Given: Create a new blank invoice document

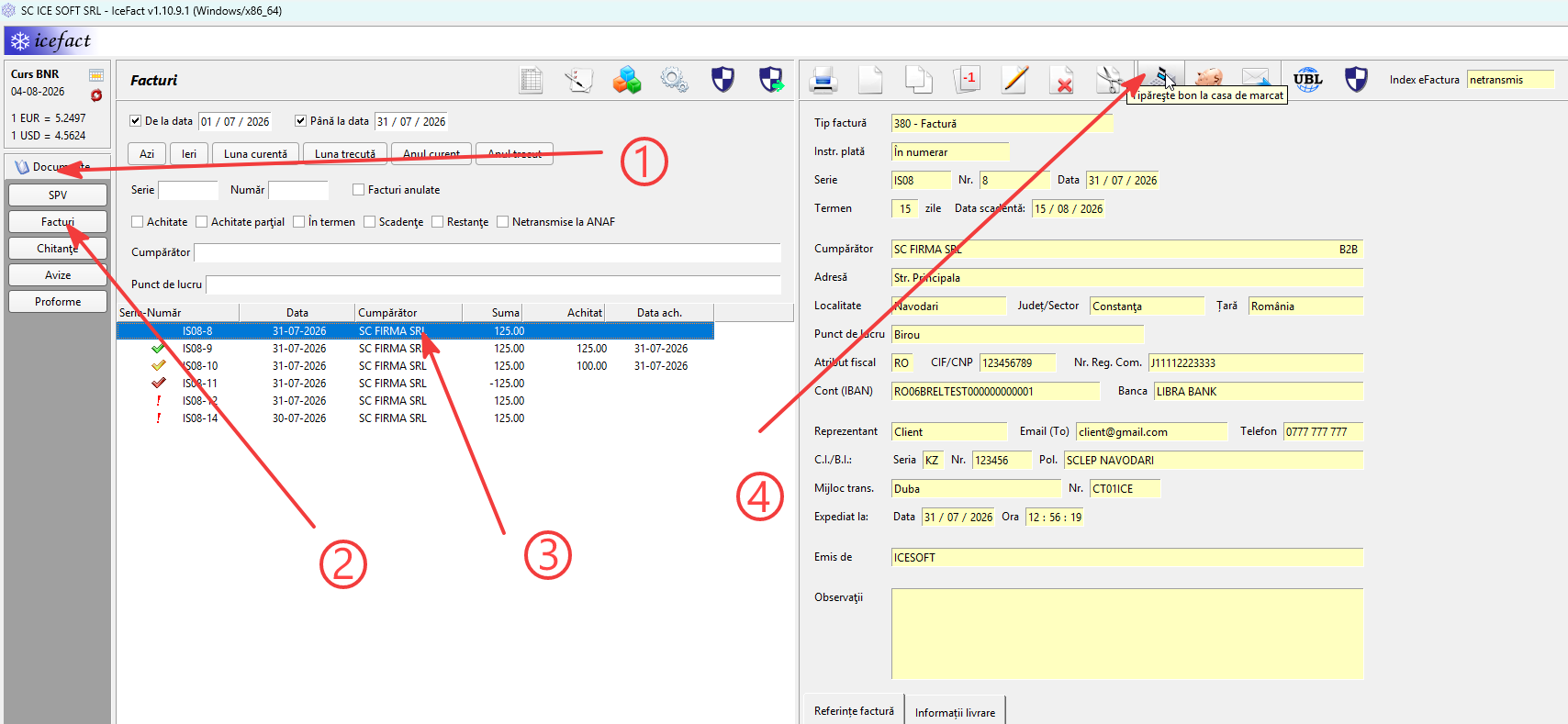Looking at the screenshot, I should click(870, 80).
